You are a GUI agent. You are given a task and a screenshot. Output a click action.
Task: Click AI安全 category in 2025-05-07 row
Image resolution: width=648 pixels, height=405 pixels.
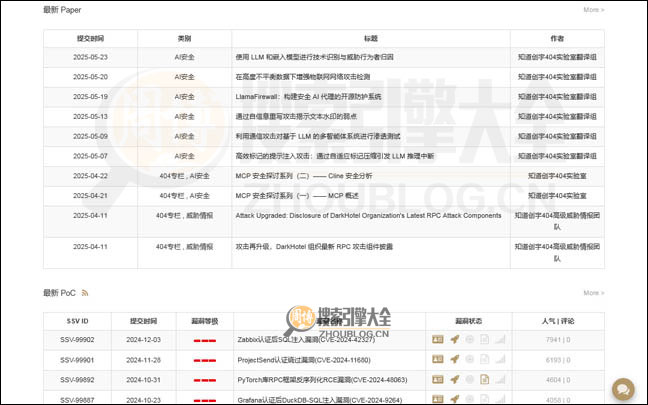pyautogui.click(x=184, y=156)
